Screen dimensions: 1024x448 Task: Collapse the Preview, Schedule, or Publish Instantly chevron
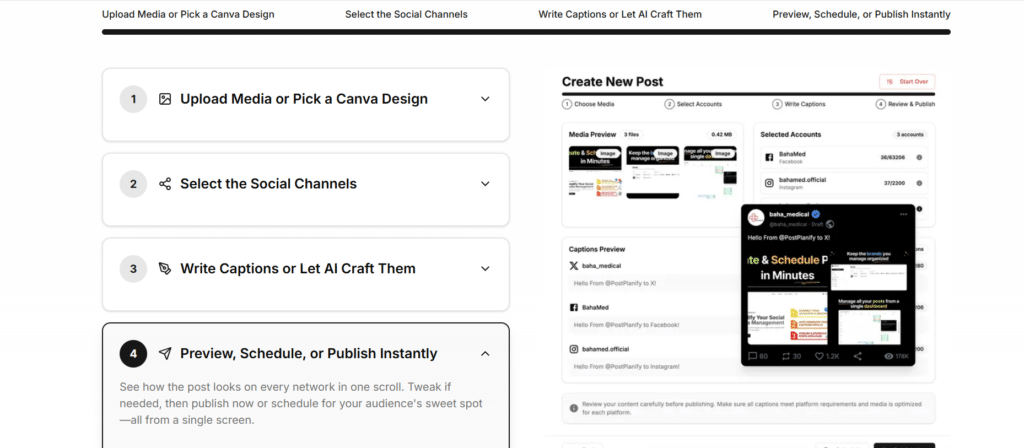[x=485, y=353]
